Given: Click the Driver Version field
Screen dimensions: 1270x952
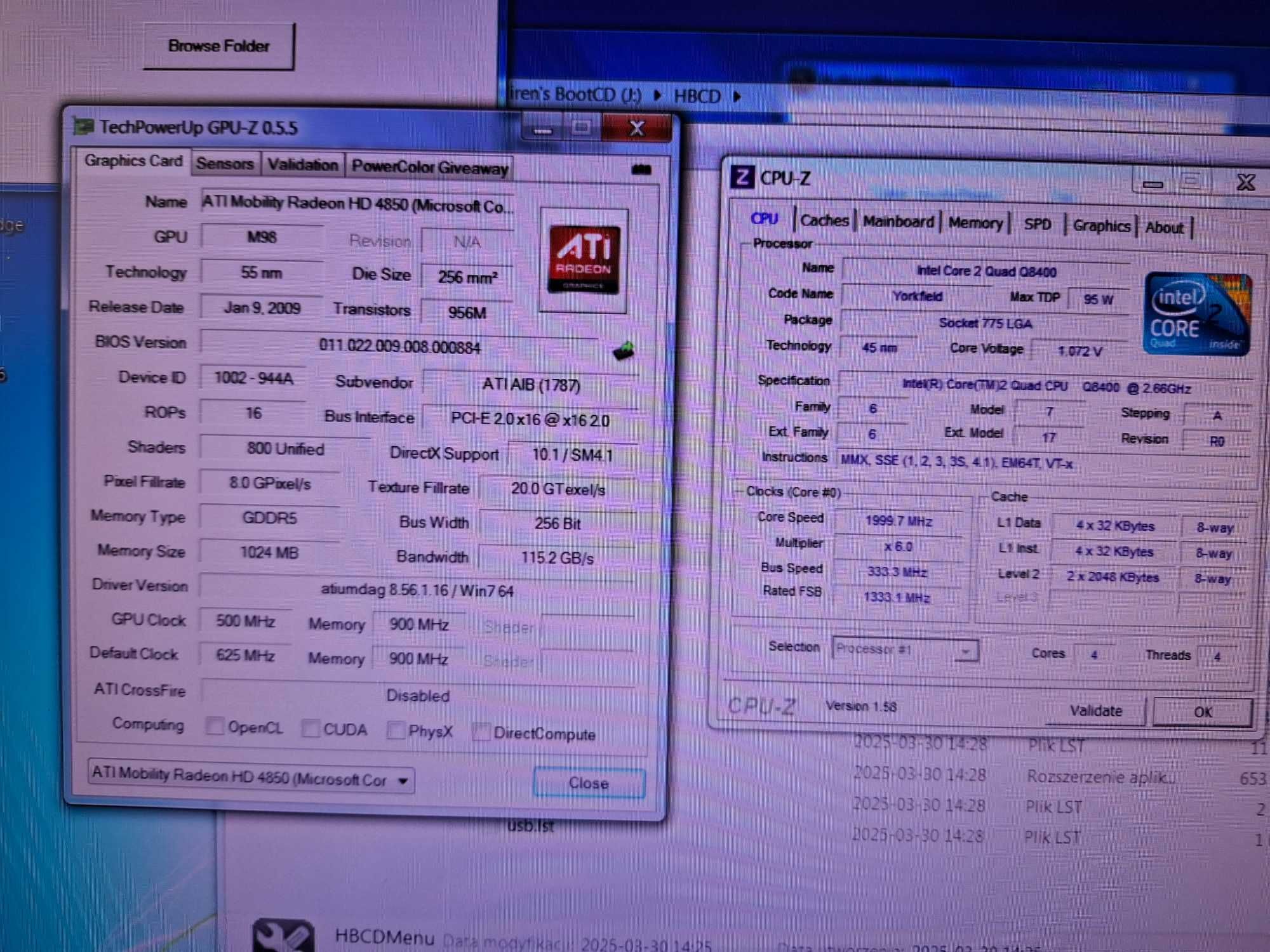Looking at the screenshot, I should (417, 590).
